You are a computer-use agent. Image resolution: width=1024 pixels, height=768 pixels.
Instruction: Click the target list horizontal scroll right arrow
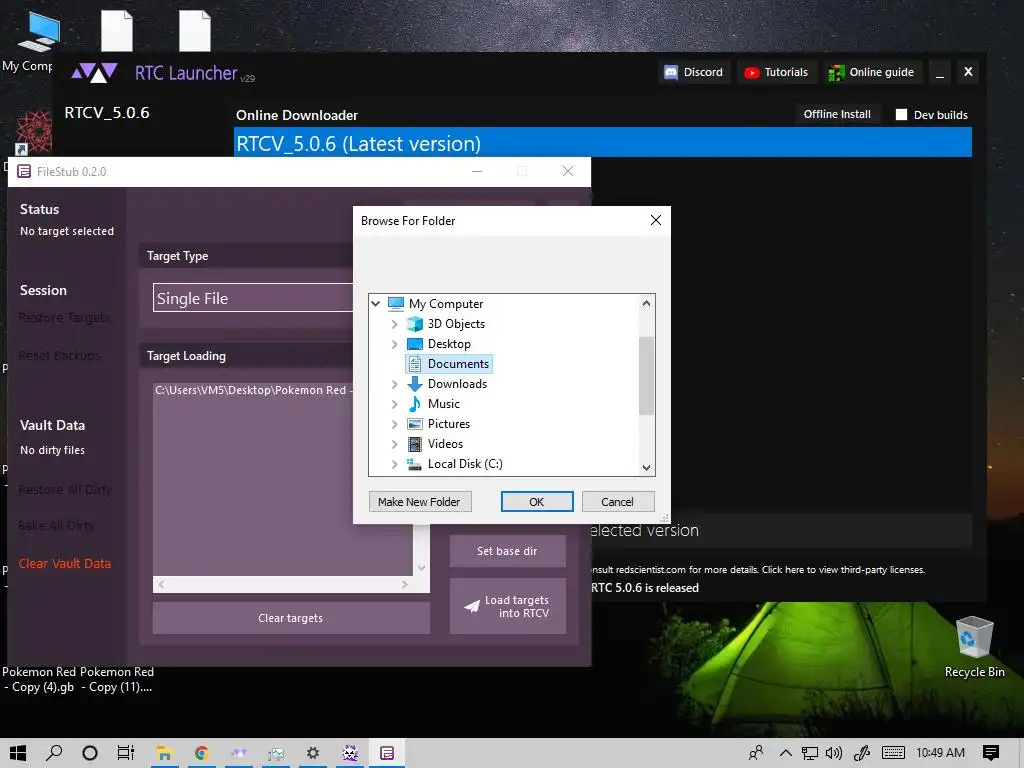405,584
